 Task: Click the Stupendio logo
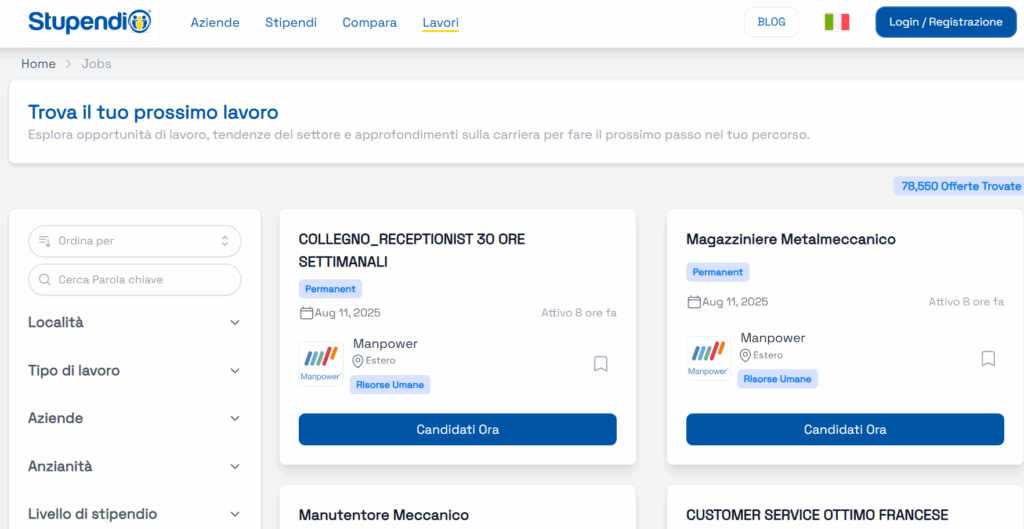89,22
